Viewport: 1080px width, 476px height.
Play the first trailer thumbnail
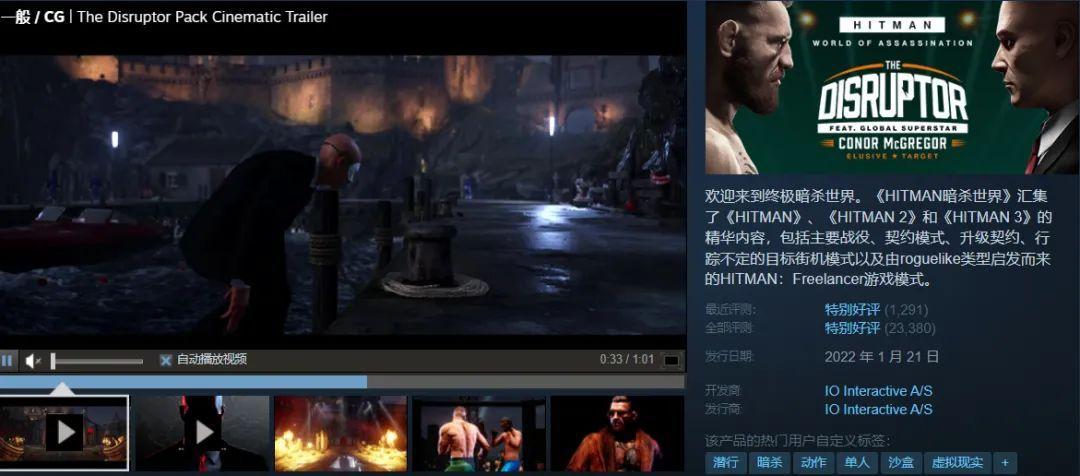[x=64, y=432]
